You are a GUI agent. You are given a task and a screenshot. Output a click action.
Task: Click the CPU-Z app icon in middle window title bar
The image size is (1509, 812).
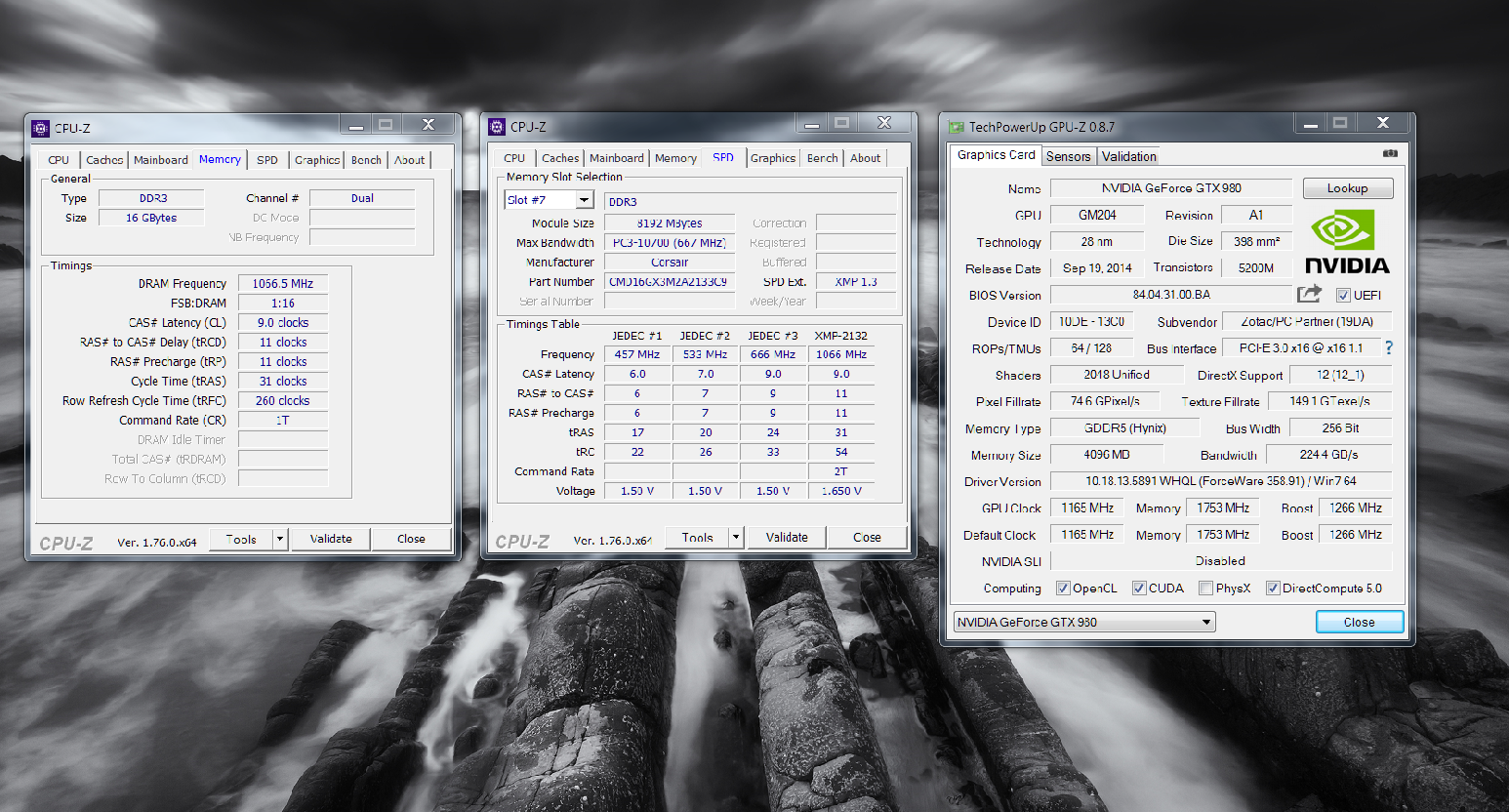point(497,127)
